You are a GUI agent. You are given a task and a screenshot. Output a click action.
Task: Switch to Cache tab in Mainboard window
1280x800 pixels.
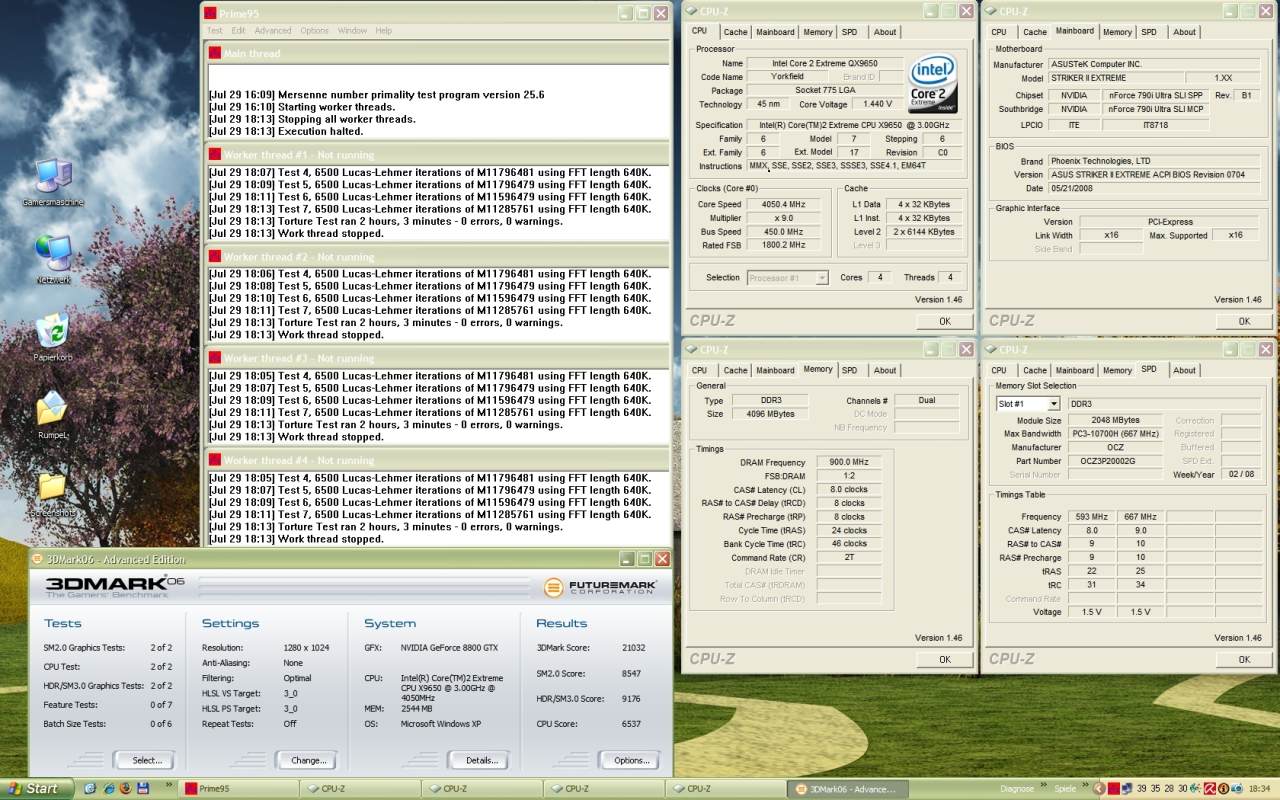(x=1035, y=31)
